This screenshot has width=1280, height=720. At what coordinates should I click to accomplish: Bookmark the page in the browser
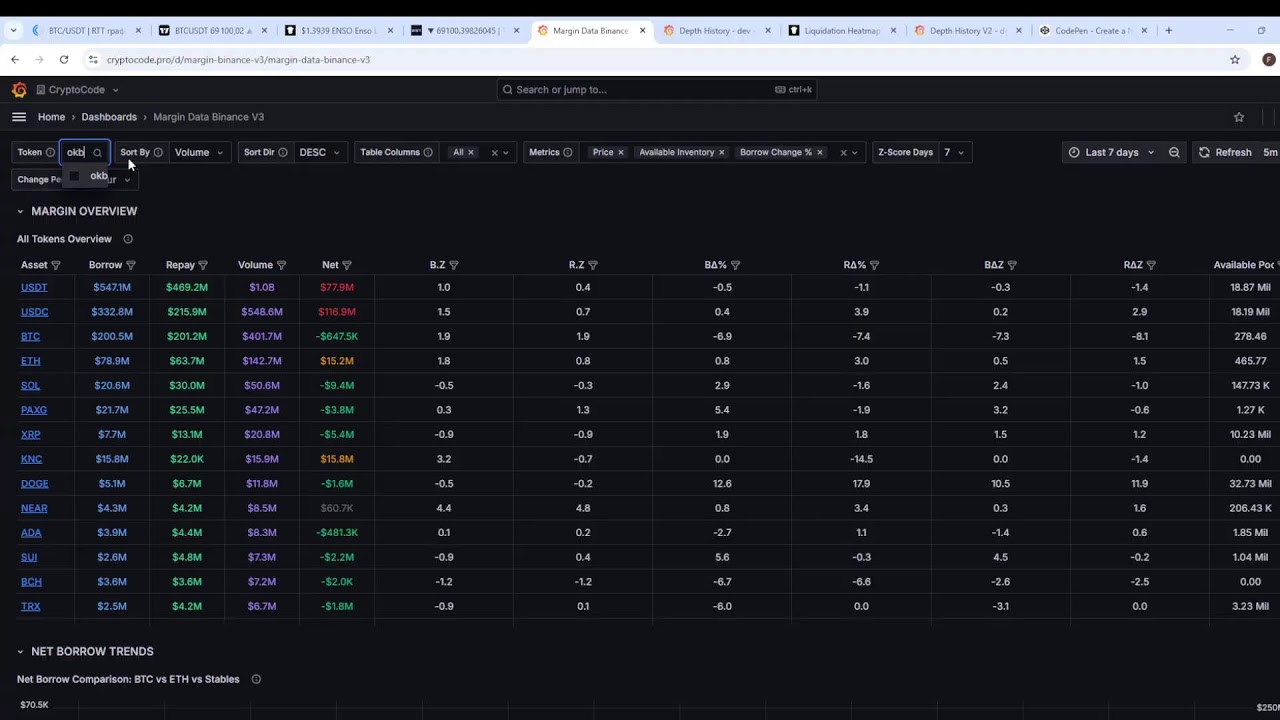click(x=1235, y=60)
